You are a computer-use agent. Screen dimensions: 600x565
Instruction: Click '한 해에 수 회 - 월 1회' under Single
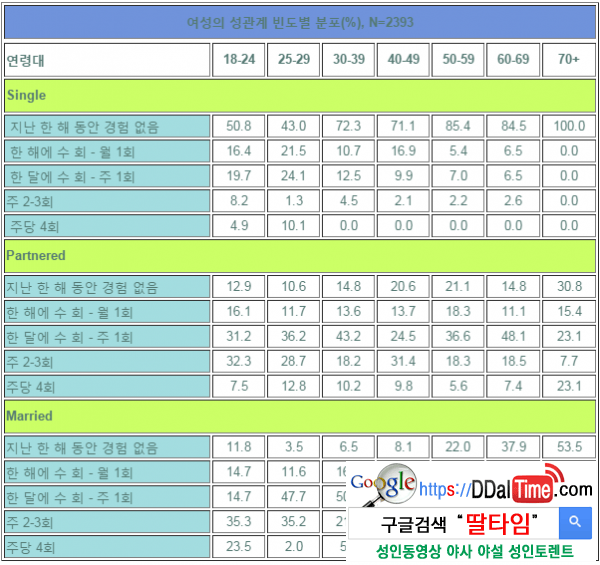(107, 151)
